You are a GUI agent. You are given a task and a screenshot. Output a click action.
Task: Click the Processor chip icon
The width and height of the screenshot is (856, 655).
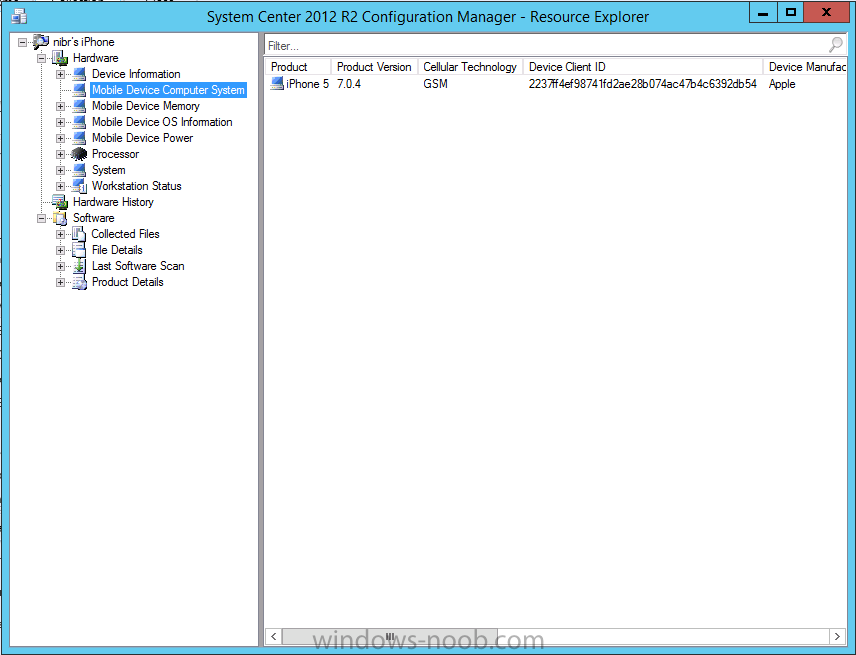79,154
